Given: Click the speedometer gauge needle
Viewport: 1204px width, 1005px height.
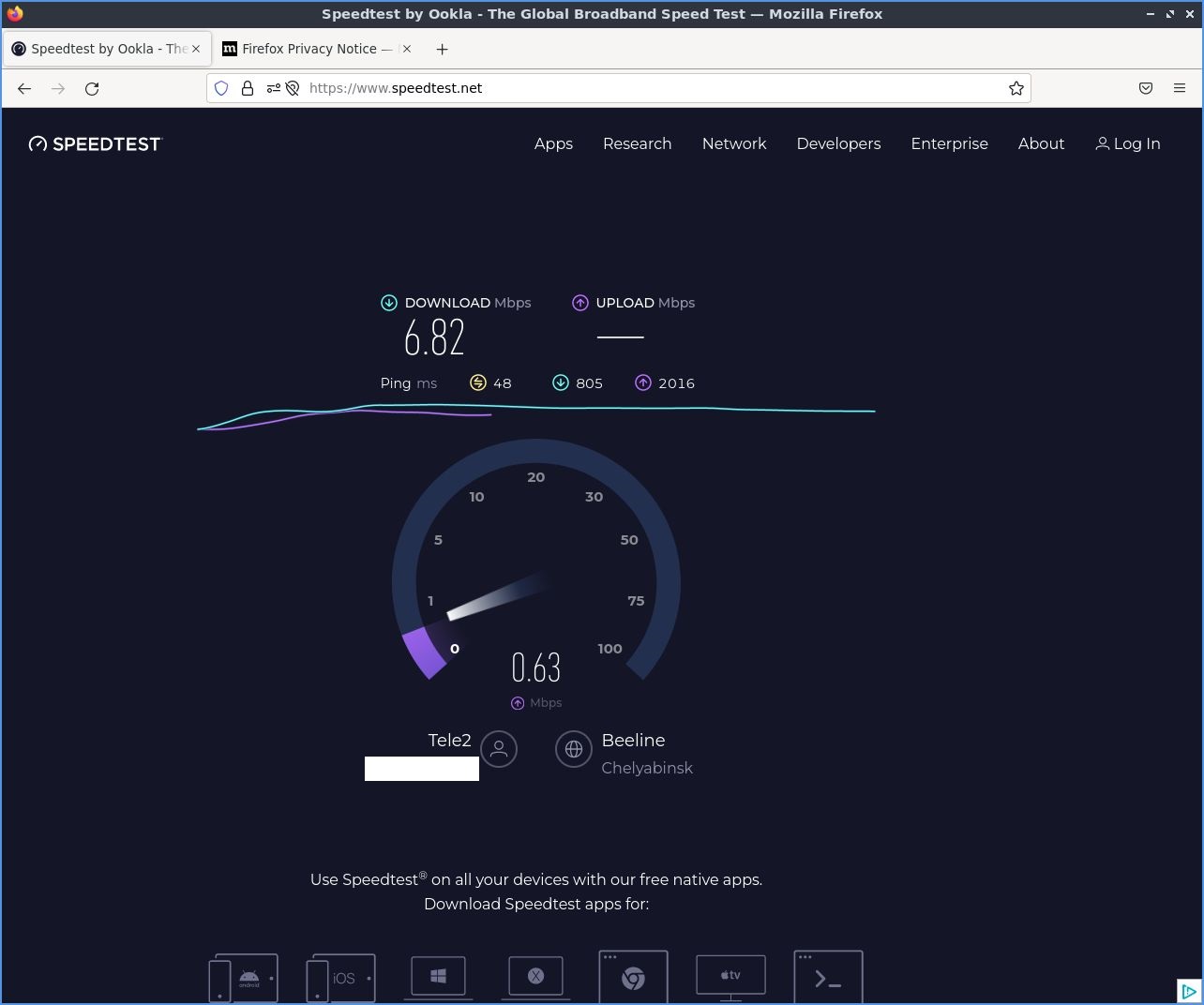Looking at the screenshot, I should click(x=497, y=594).
